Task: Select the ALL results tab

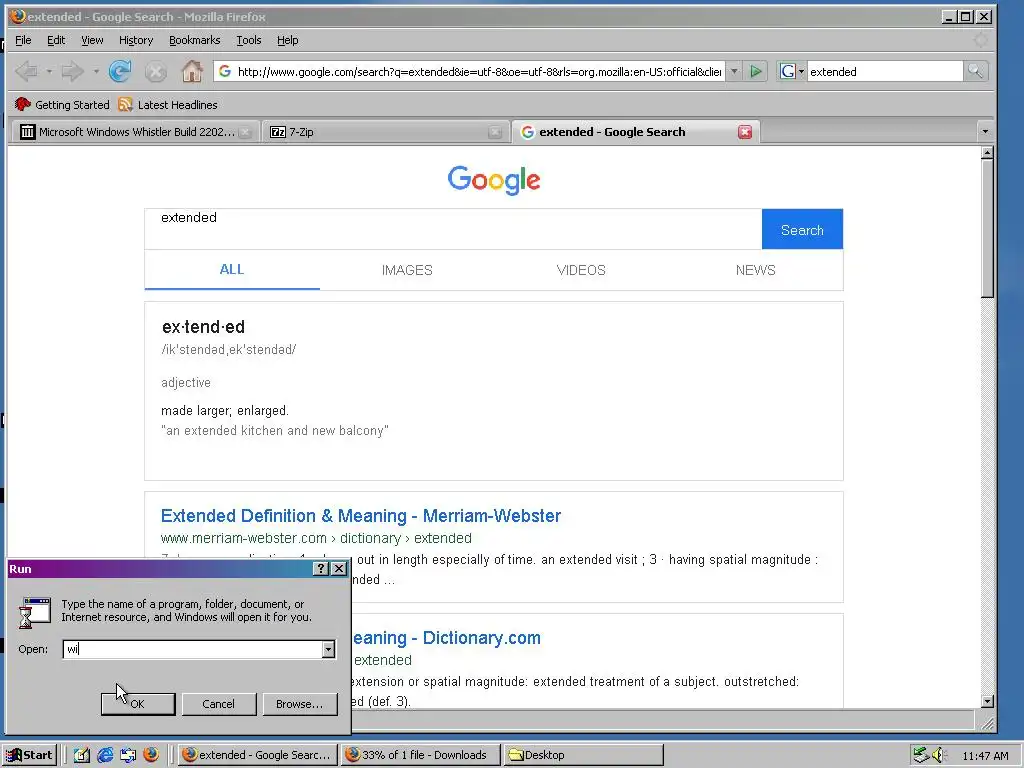Action: click(232, 270)
